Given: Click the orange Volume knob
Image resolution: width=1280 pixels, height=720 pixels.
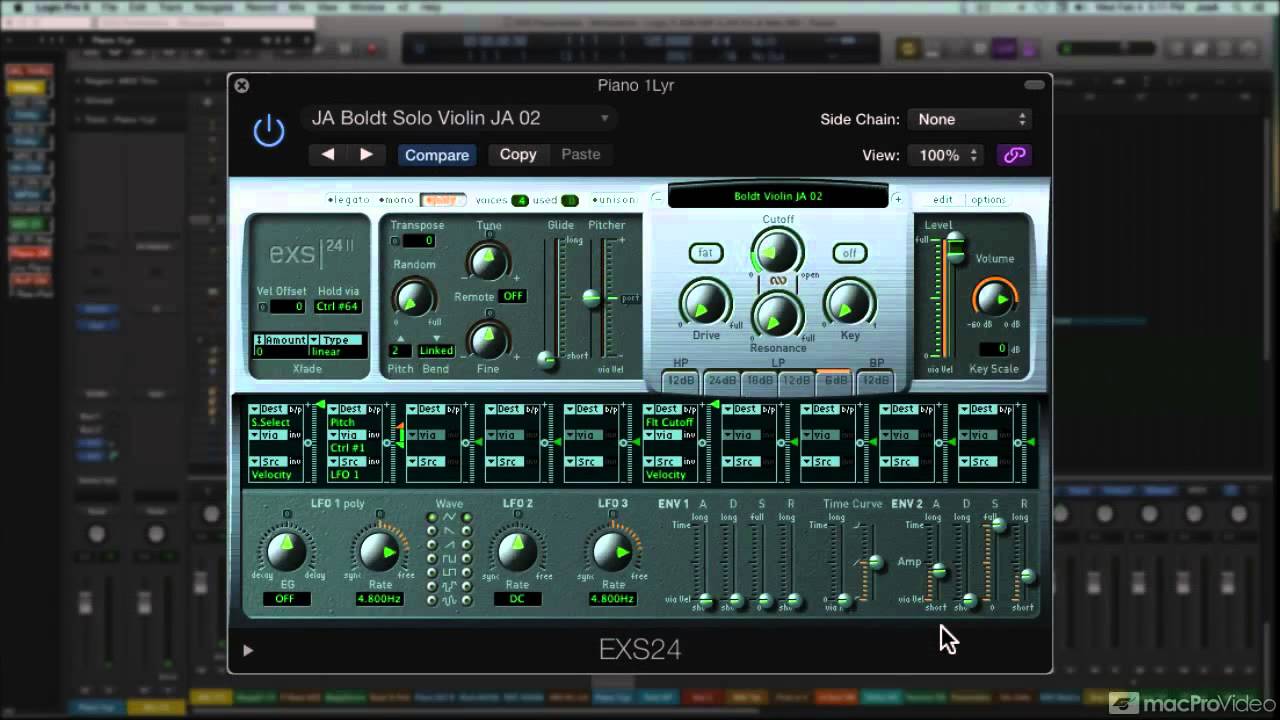Looking at the screenshot, I should click(994, 298).
